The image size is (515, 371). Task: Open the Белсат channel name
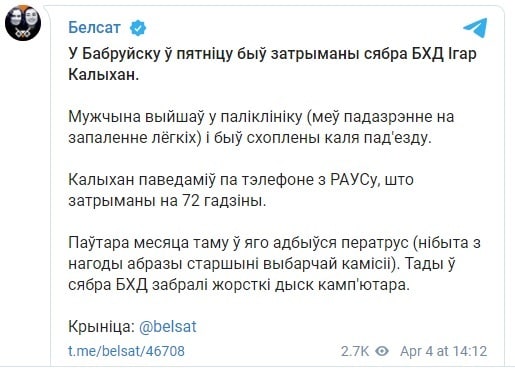(x=94, y=27)
